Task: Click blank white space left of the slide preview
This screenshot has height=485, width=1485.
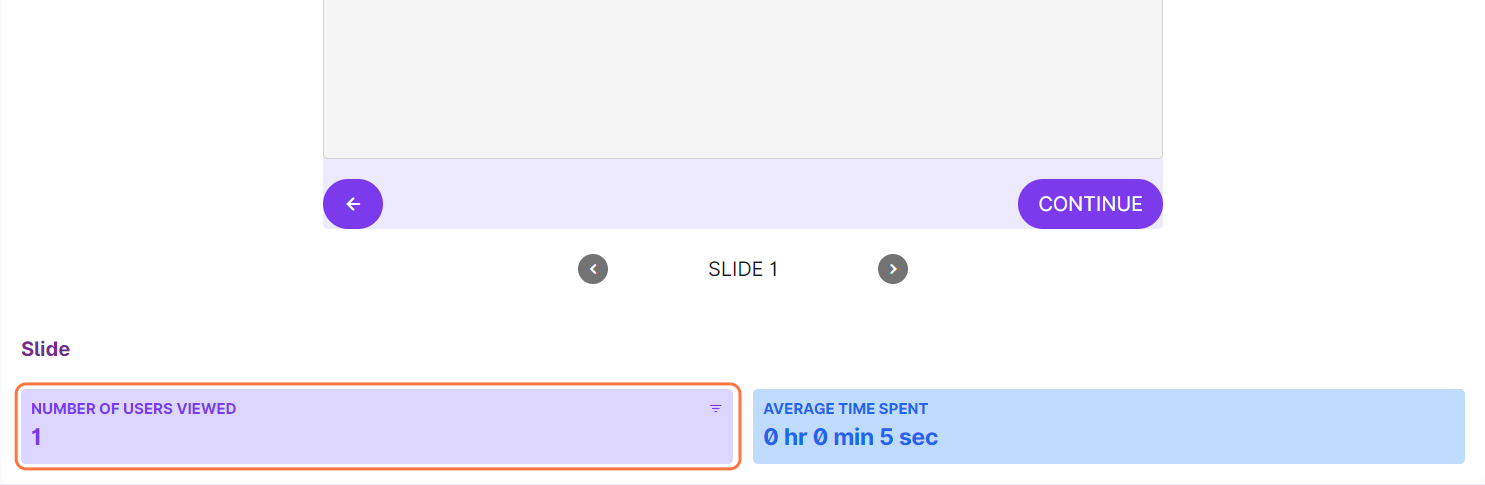Action: [x=160, y=120]
